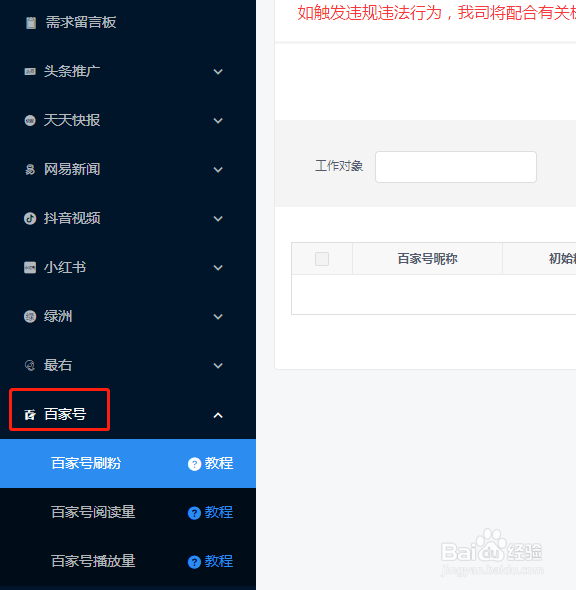The height and width of the screenshot is (590, 576).
Task: Click the 抖音视频 TikTok icon
Action: coord(30,218)
